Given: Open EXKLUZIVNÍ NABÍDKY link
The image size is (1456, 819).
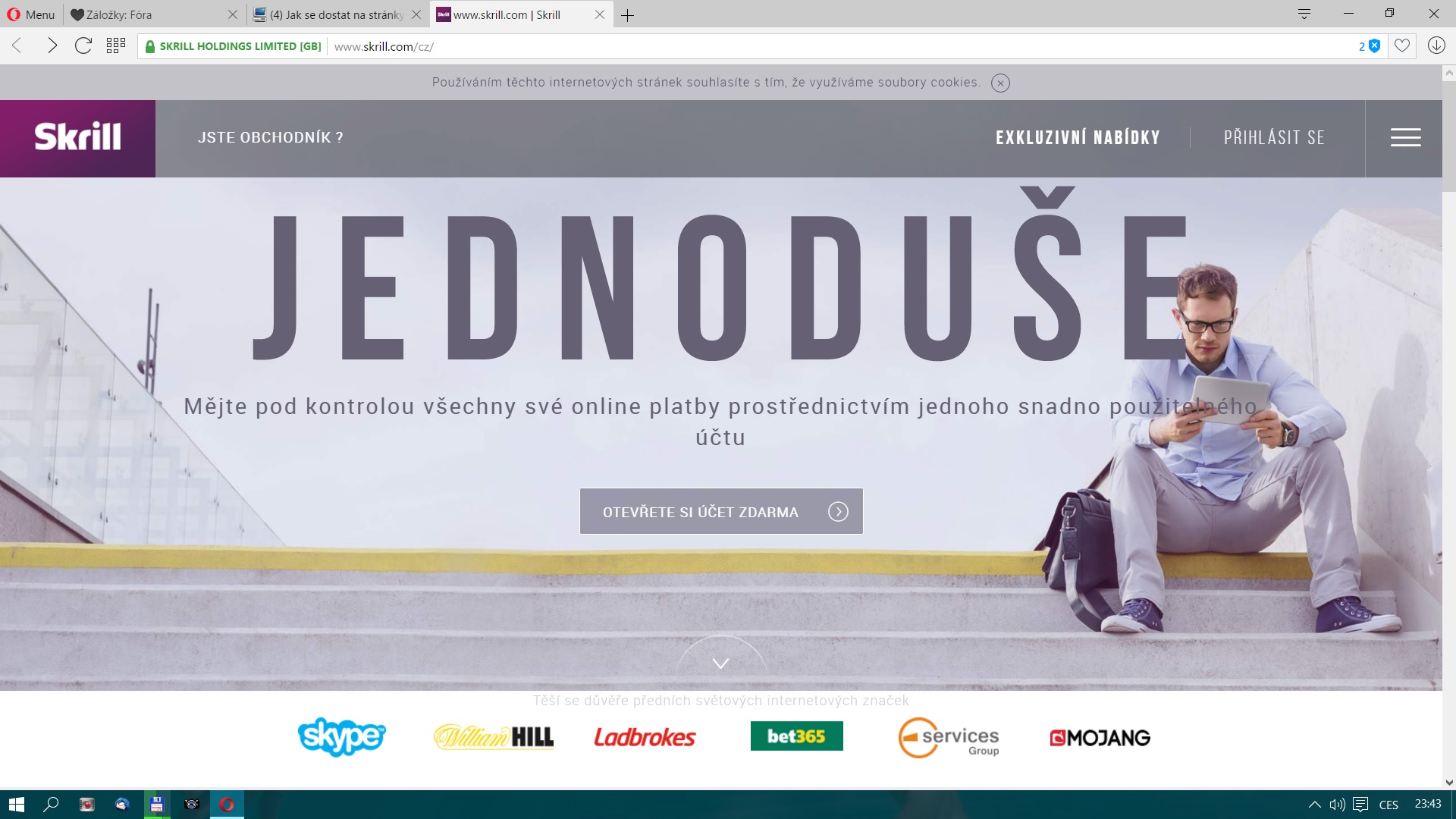Looking at the screenshot, I should click(1078, 138).
